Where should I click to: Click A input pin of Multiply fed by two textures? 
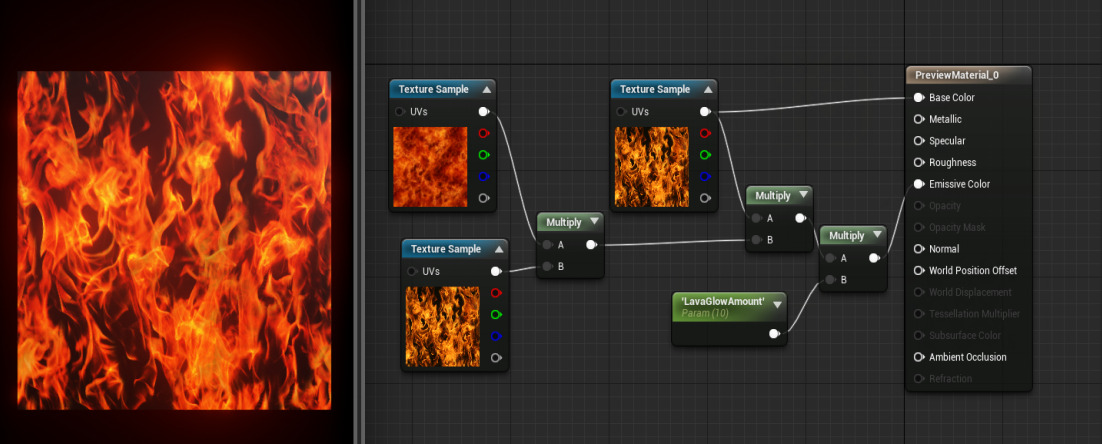[x=547, y=245]
